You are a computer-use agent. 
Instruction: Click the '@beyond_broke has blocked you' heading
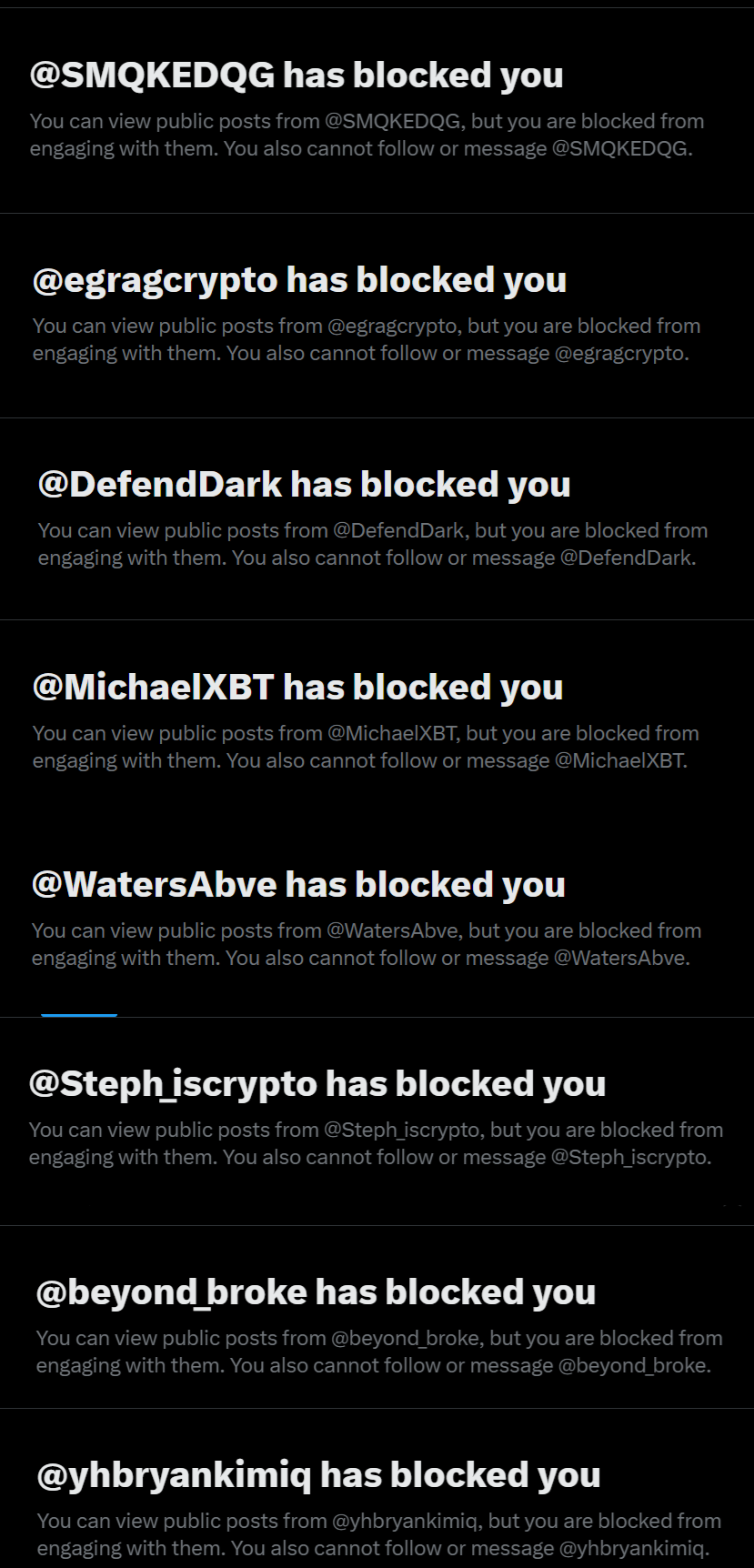(316, 1292)
